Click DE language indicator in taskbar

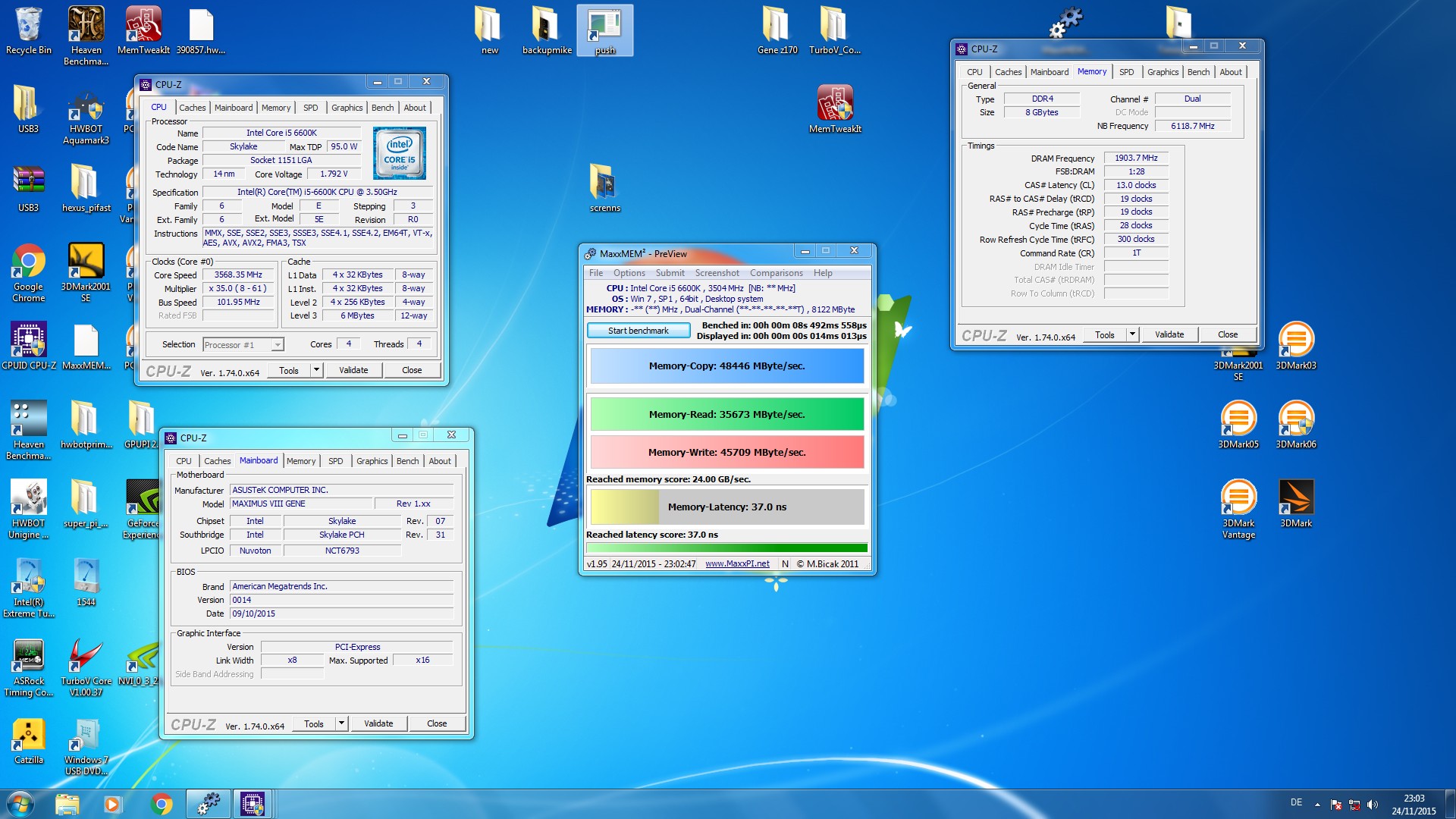[x=1296, y=802]
